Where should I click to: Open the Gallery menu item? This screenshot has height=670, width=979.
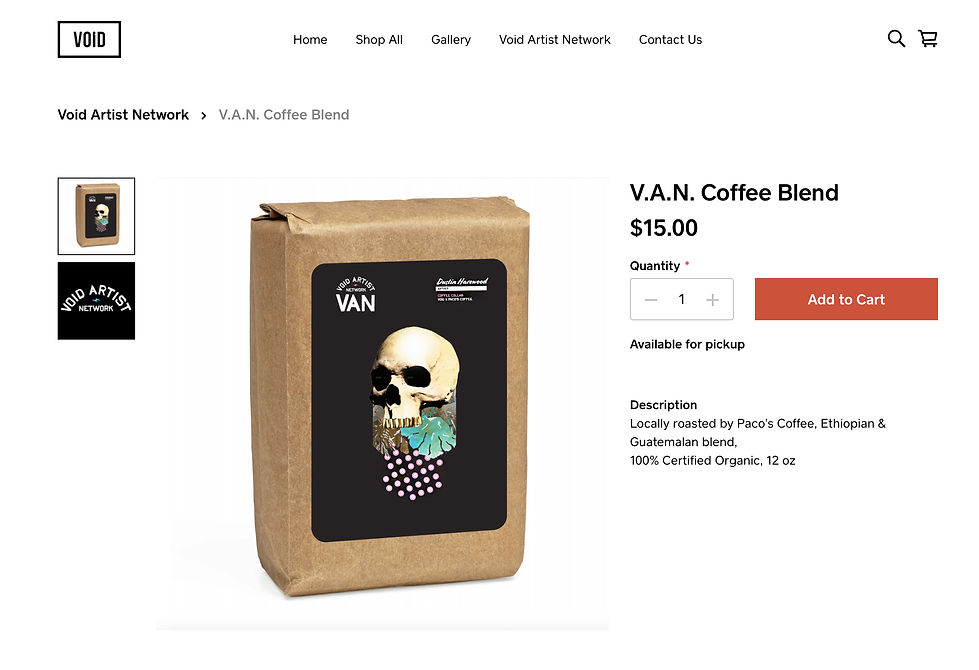(x=451, y=39)
